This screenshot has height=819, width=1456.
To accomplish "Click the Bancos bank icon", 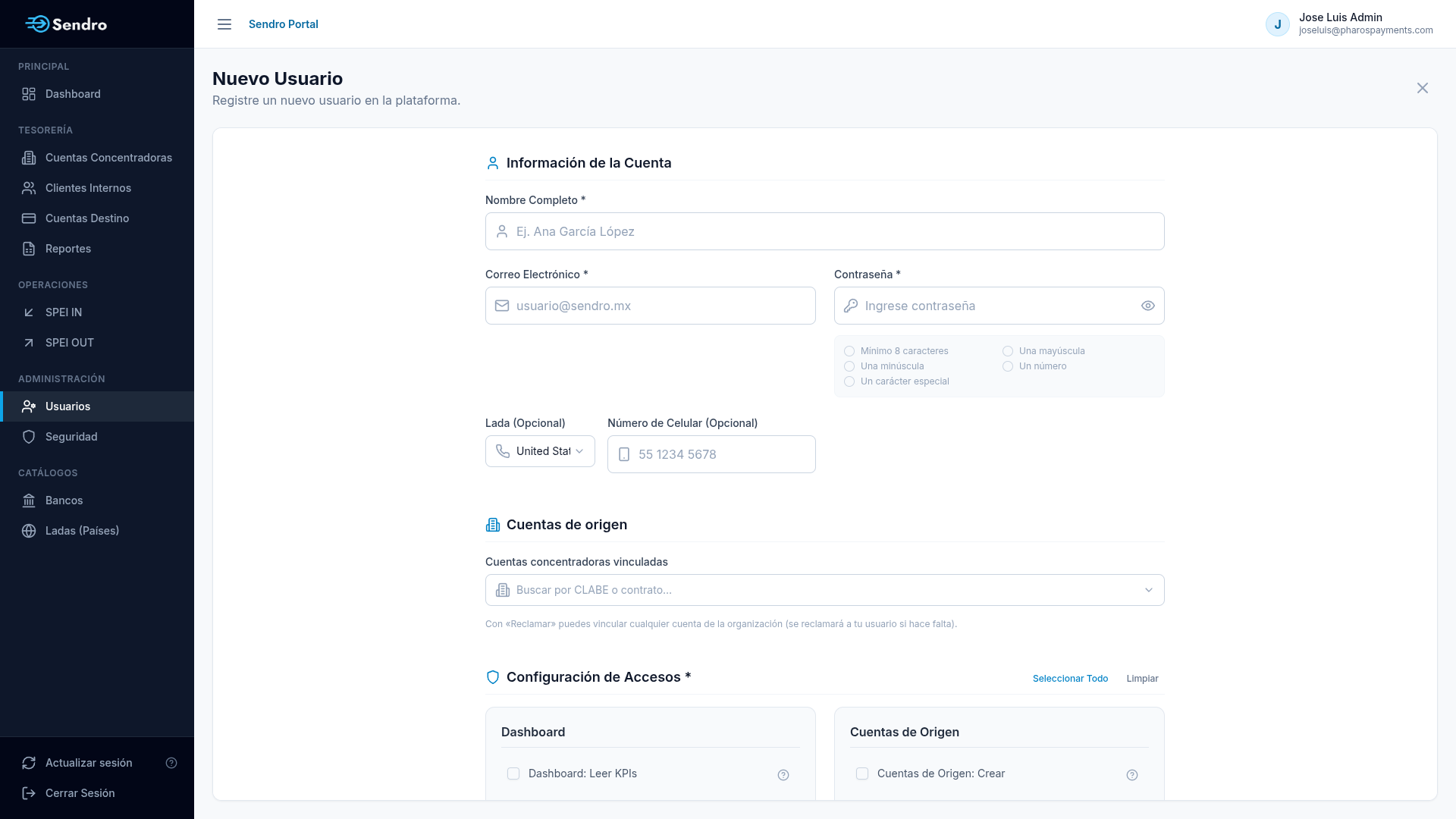I will coord(29,500).
